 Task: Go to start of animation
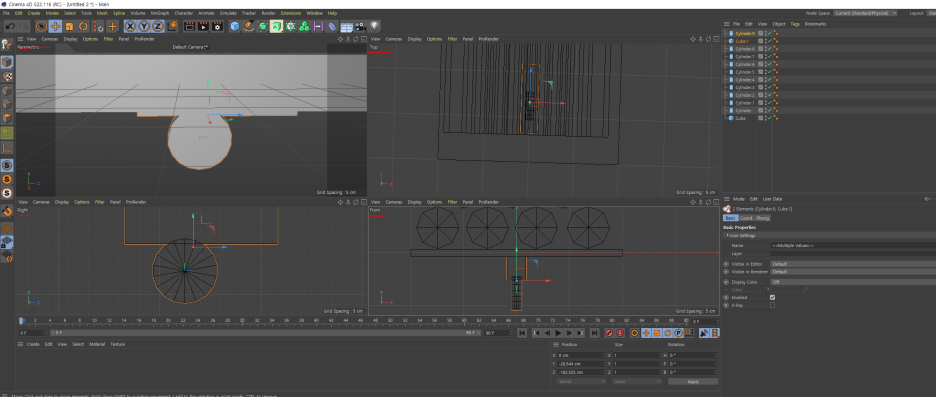[522, 333]
